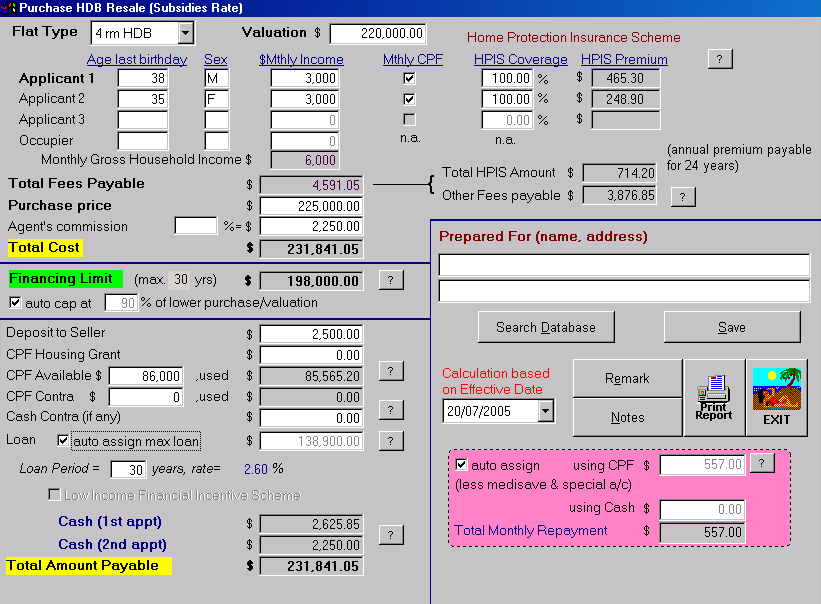821x604 pixels.
Task: Click the HPIS Coverage header link
Action: pos(521,60)
